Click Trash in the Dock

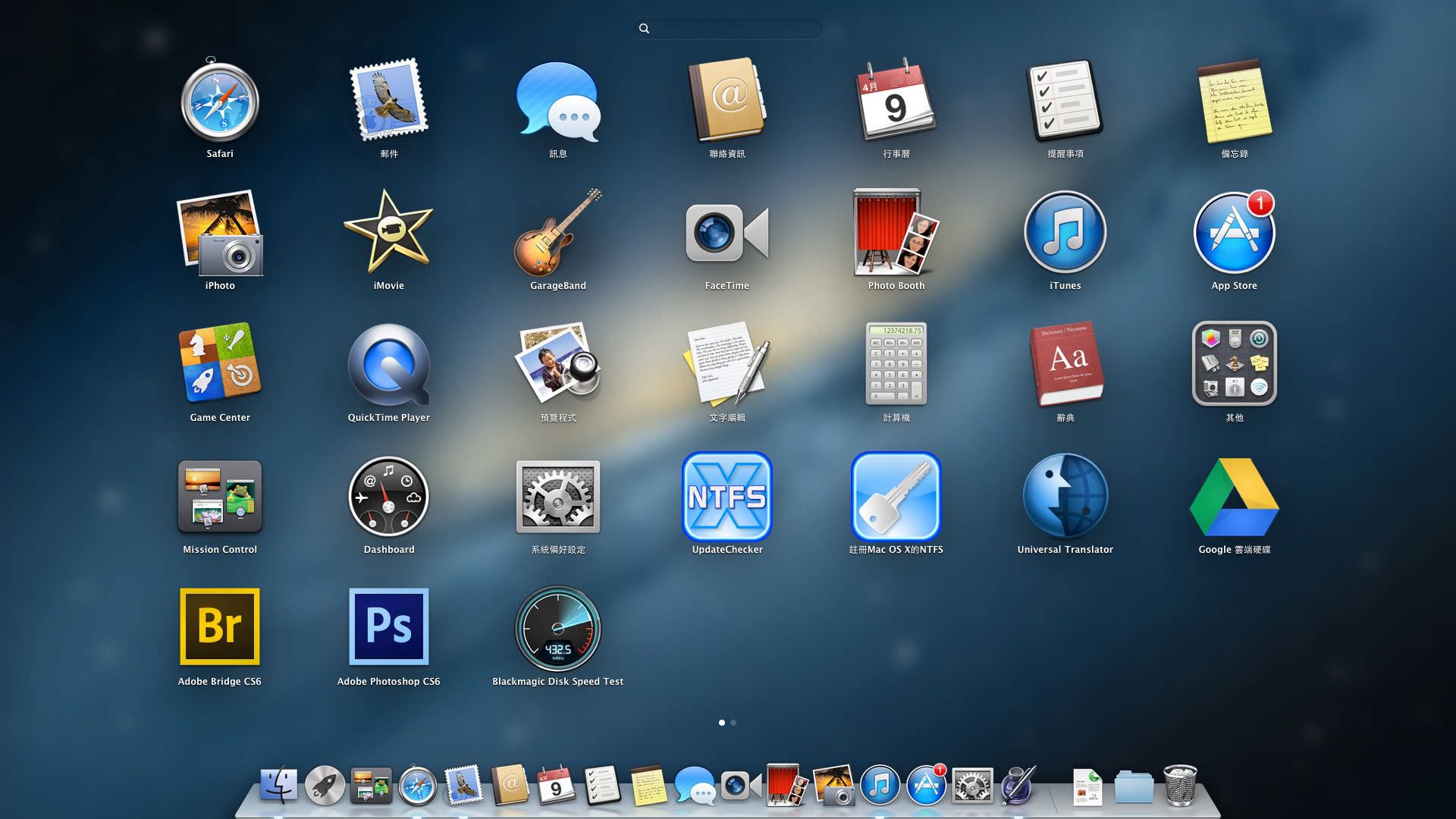click(1180, 786)
